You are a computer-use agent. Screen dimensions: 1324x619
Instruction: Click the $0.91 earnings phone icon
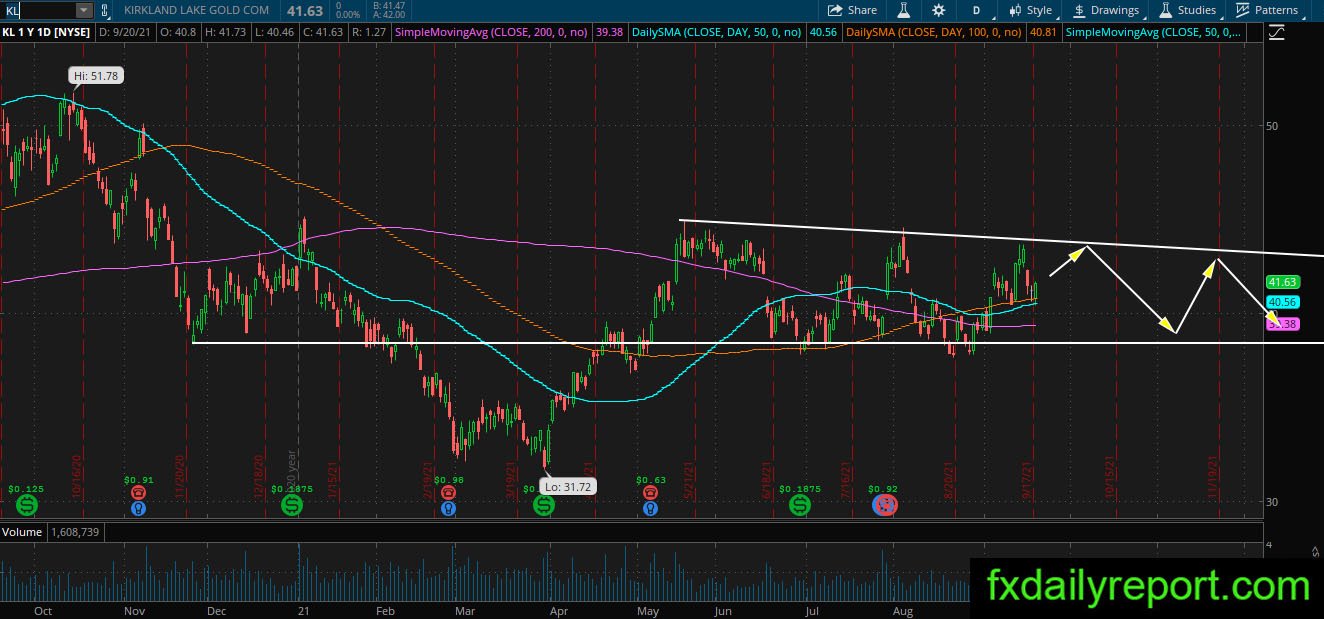tap(137, 493)
